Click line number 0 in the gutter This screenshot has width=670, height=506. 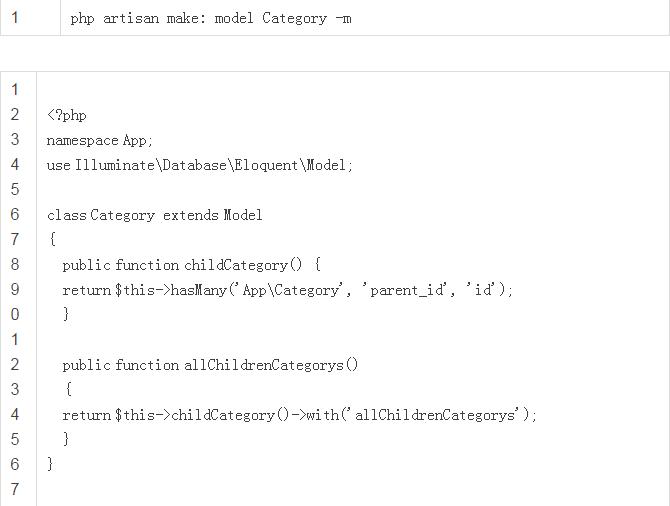click(15, 315)
